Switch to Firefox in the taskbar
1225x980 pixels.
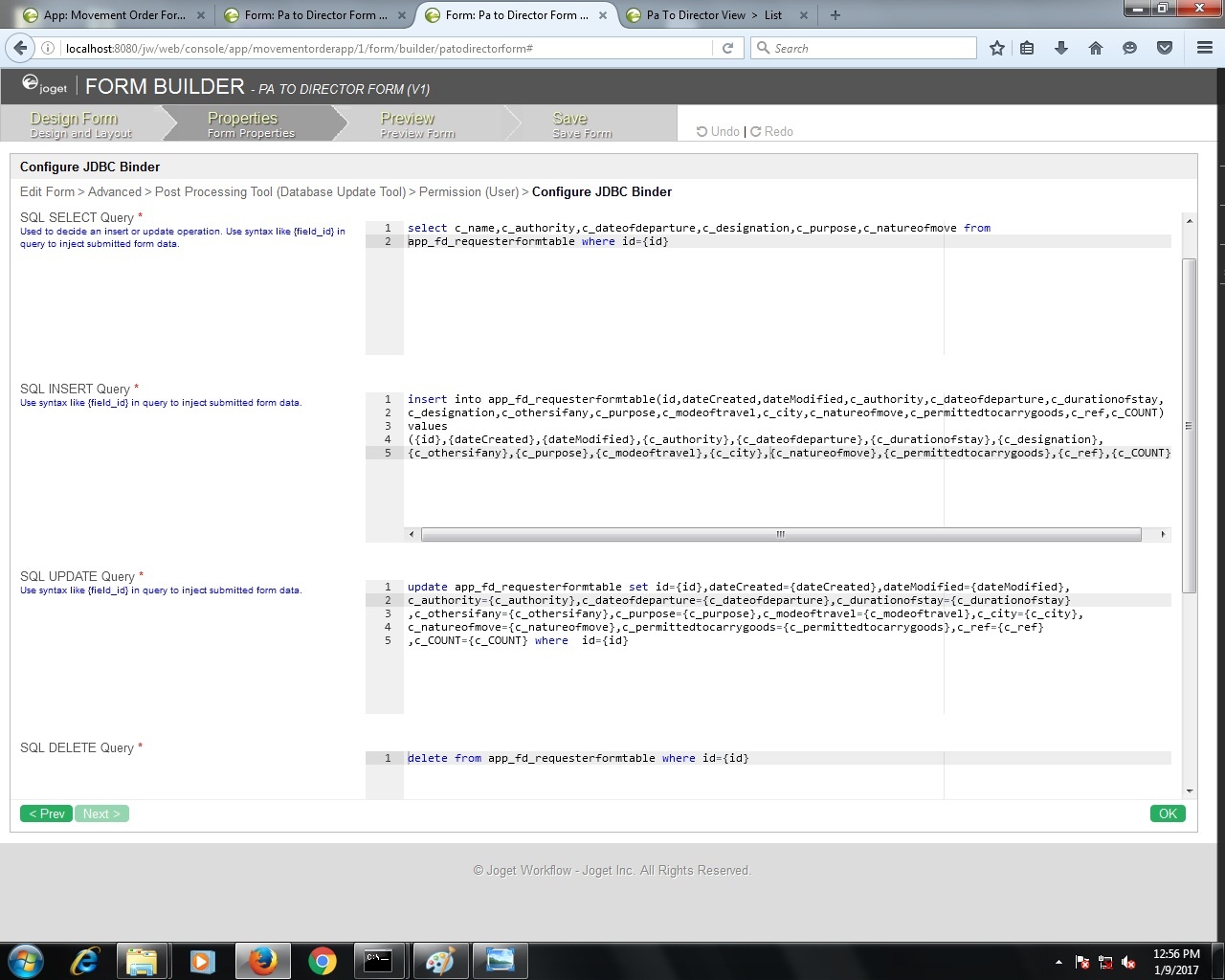(261, 961)
